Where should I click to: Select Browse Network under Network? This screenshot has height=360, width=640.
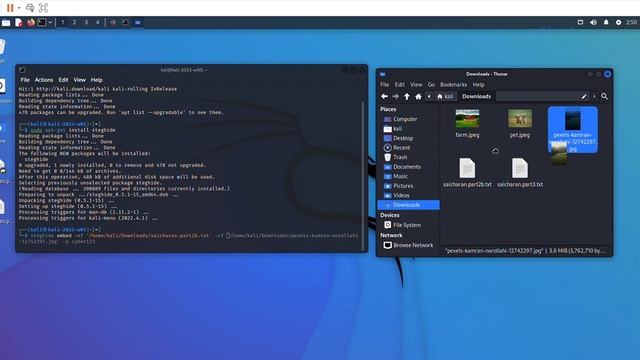point(409,245)
